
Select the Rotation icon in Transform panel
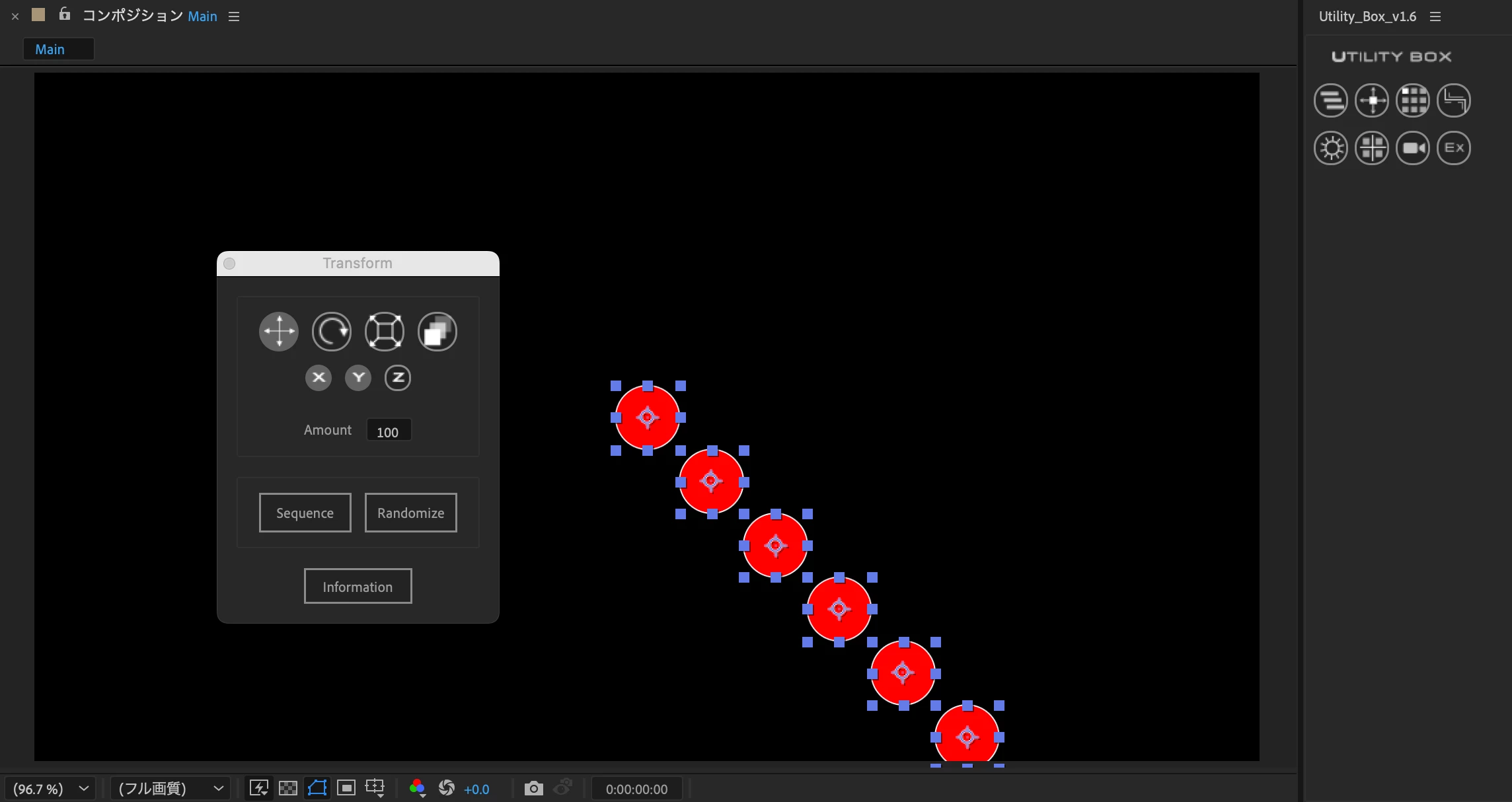click(332, 332)
